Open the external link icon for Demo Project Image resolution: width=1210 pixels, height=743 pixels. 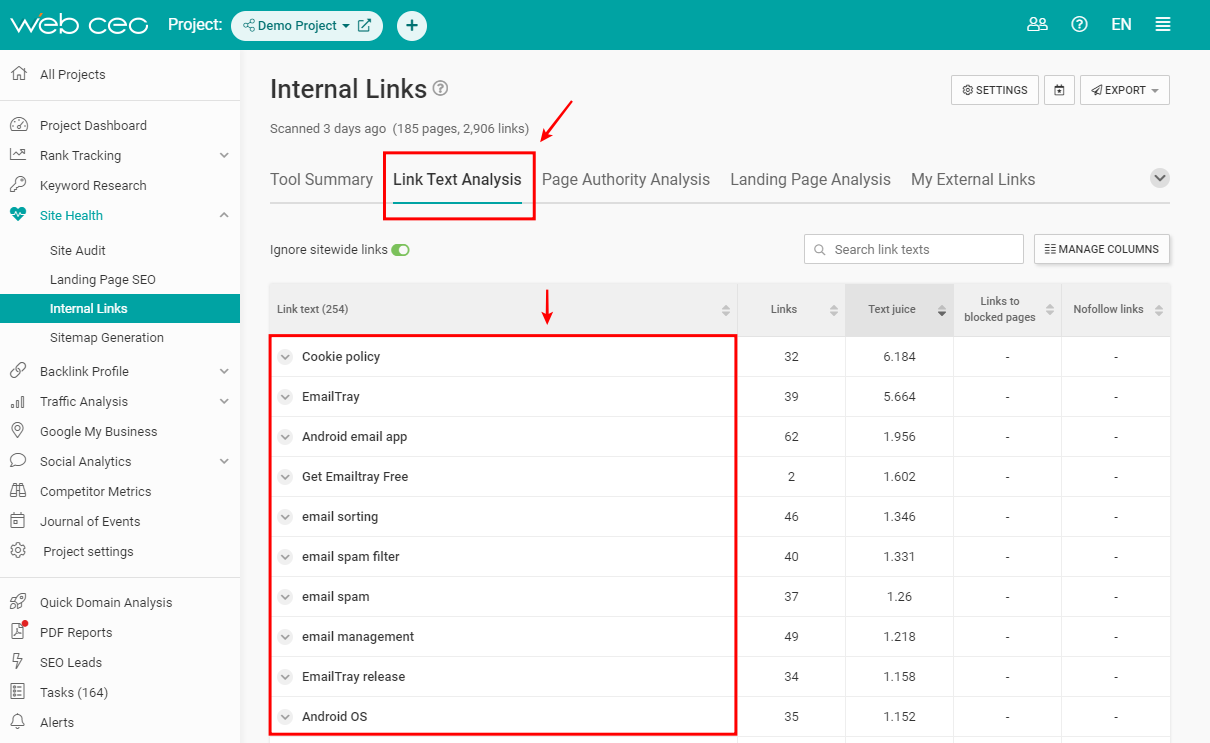[x=364, y=26]
